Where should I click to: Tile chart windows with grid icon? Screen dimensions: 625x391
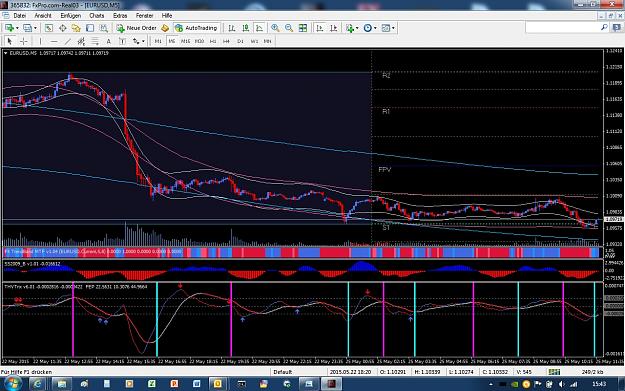point(303,28)
